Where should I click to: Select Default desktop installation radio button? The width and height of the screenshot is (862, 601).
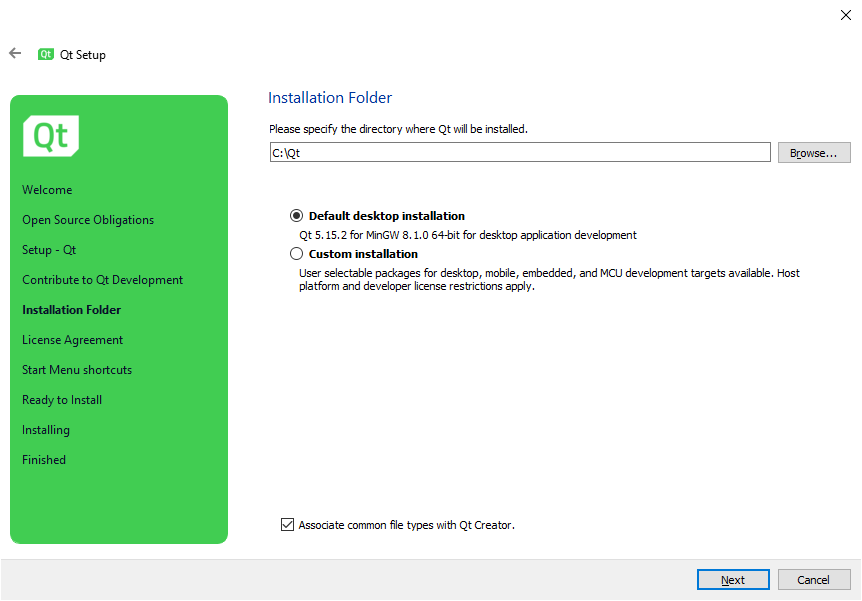296,216
